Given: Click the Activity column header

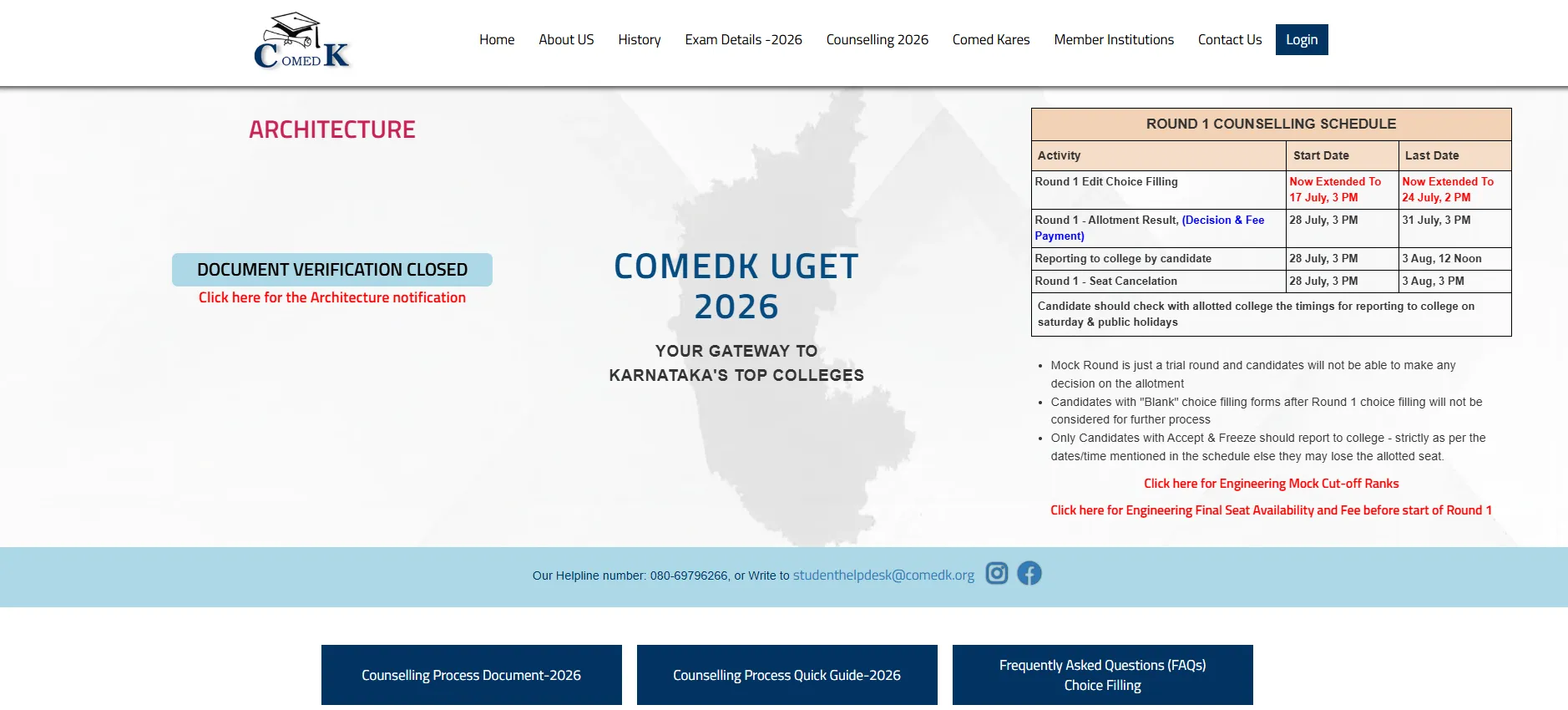Looking at the screenshot, I should 1159,155.
